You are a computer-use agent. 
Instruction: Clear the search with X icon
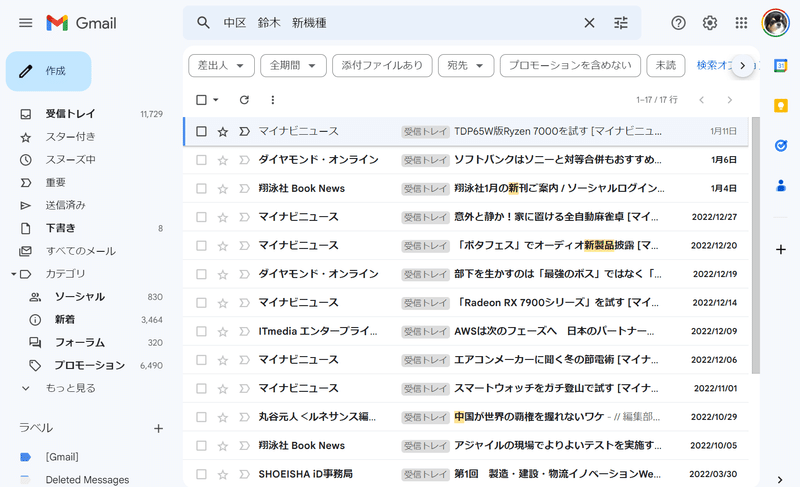coord(589,22)
